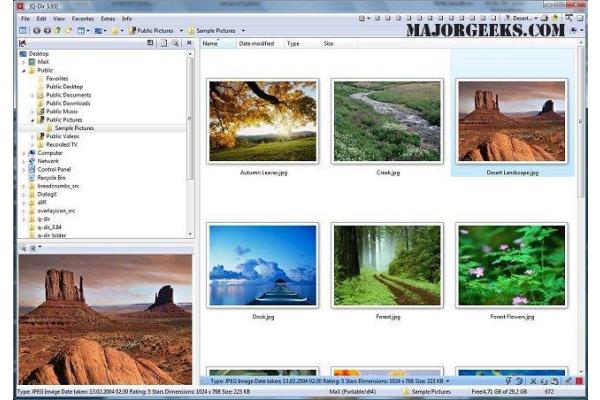The height and width of the screenshot is (400, 600).
Task: Click the yellow folder toolbar icon
Action: [x=68, y=31]
